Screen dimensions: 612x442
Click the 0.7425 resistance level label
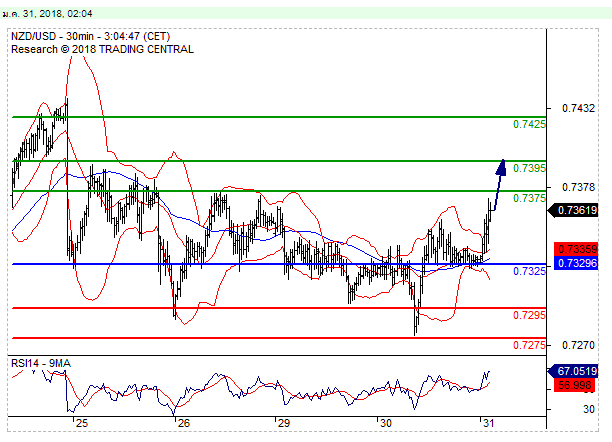529,125
